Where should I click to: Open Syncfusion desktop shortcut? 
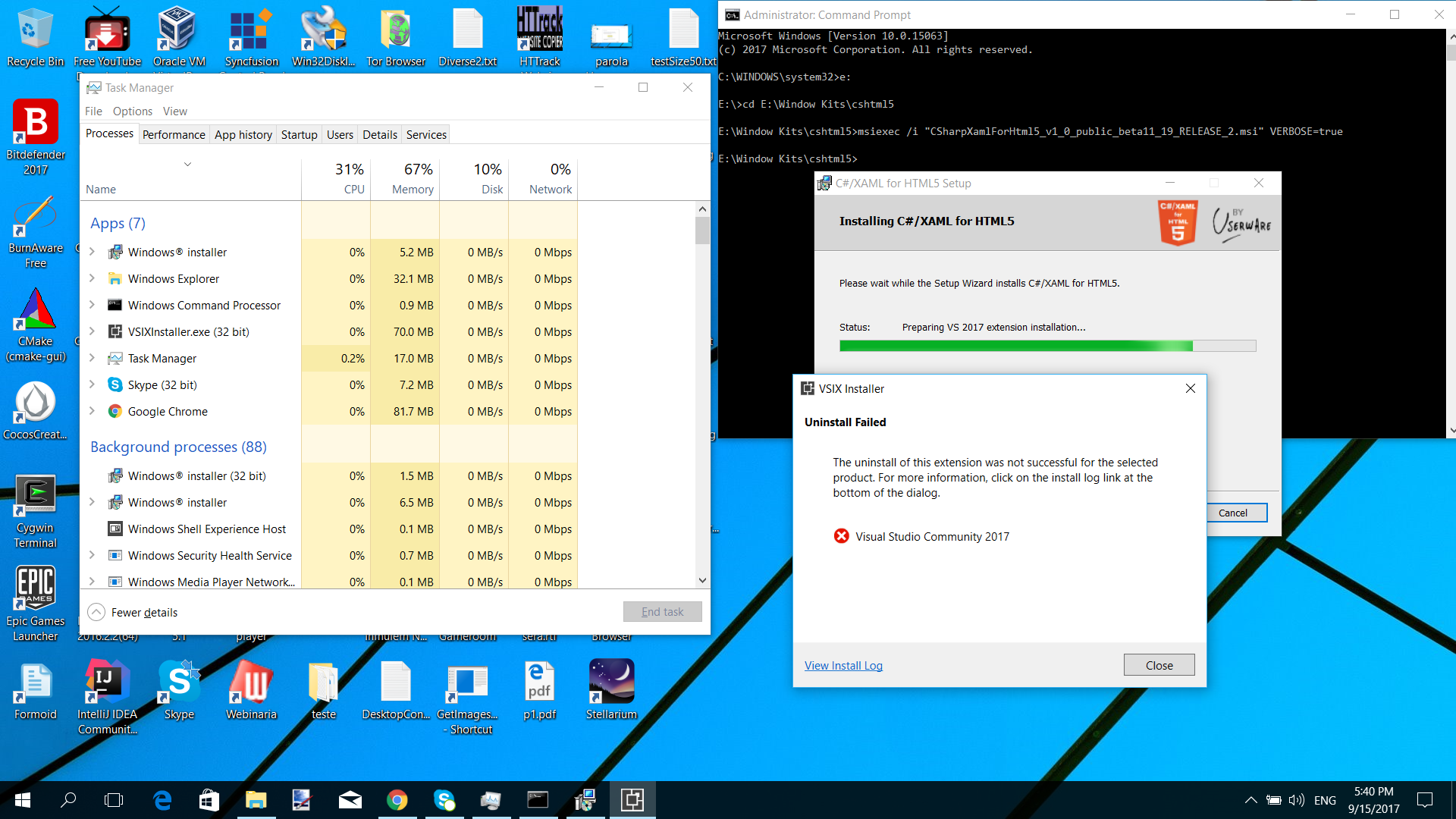[x=251, y=38]
